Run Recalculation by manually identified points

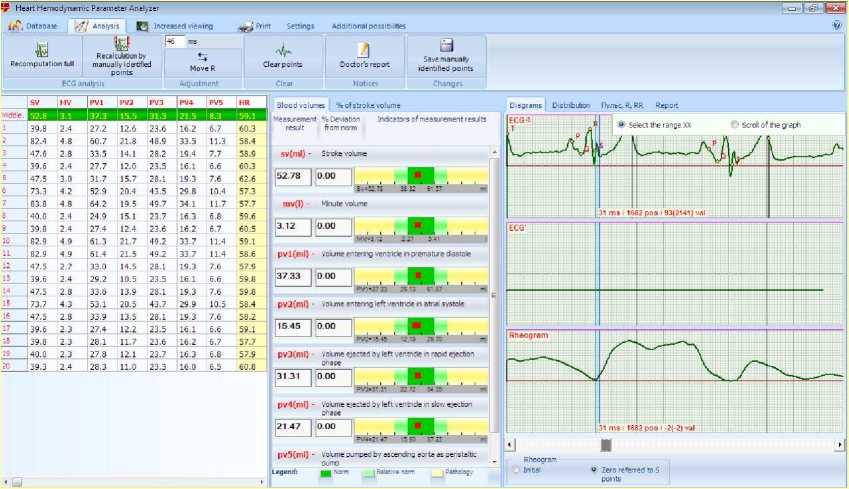[121, 43]
